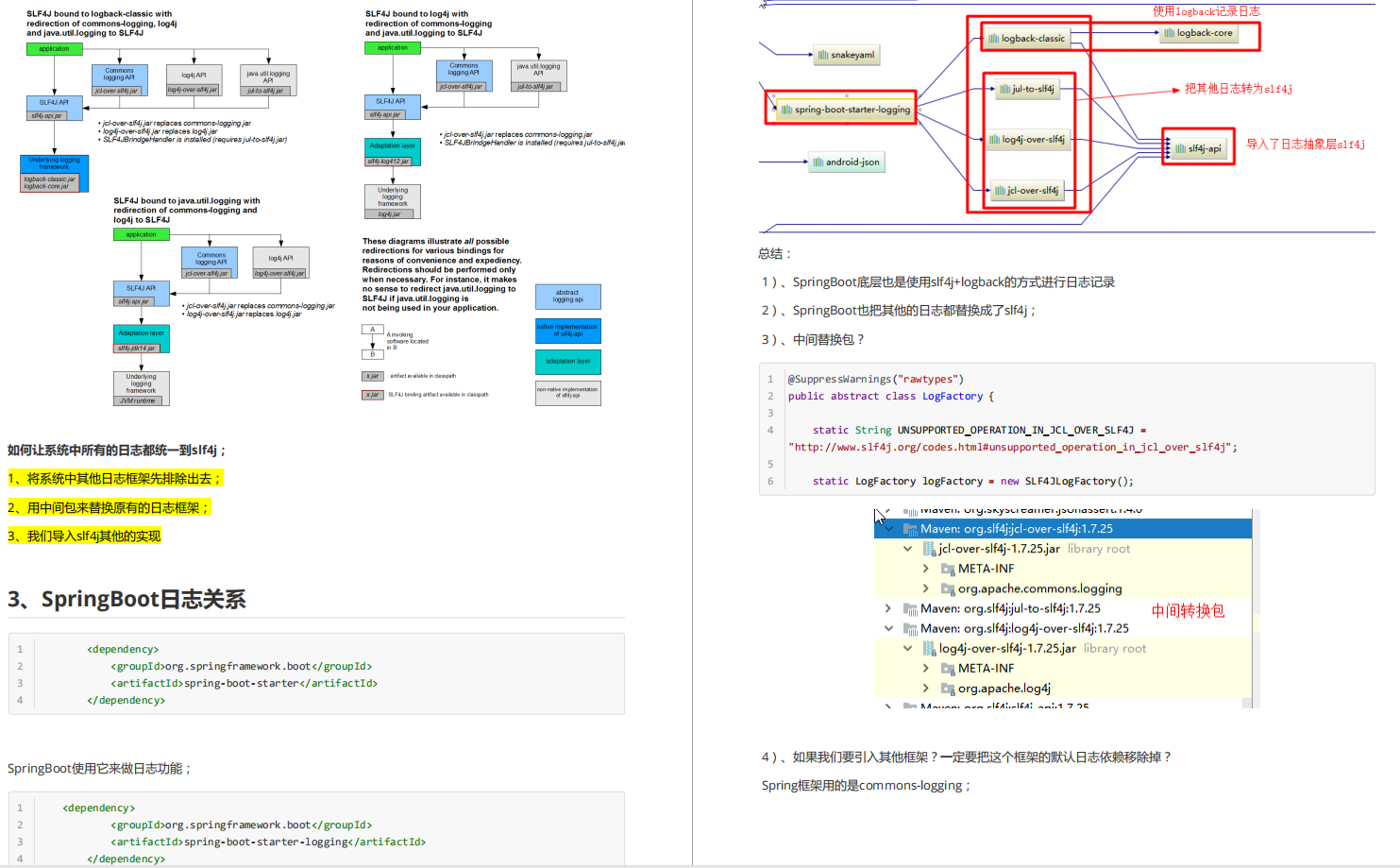Click the library icon on the logback-classic node

click(x=994, y=39)
